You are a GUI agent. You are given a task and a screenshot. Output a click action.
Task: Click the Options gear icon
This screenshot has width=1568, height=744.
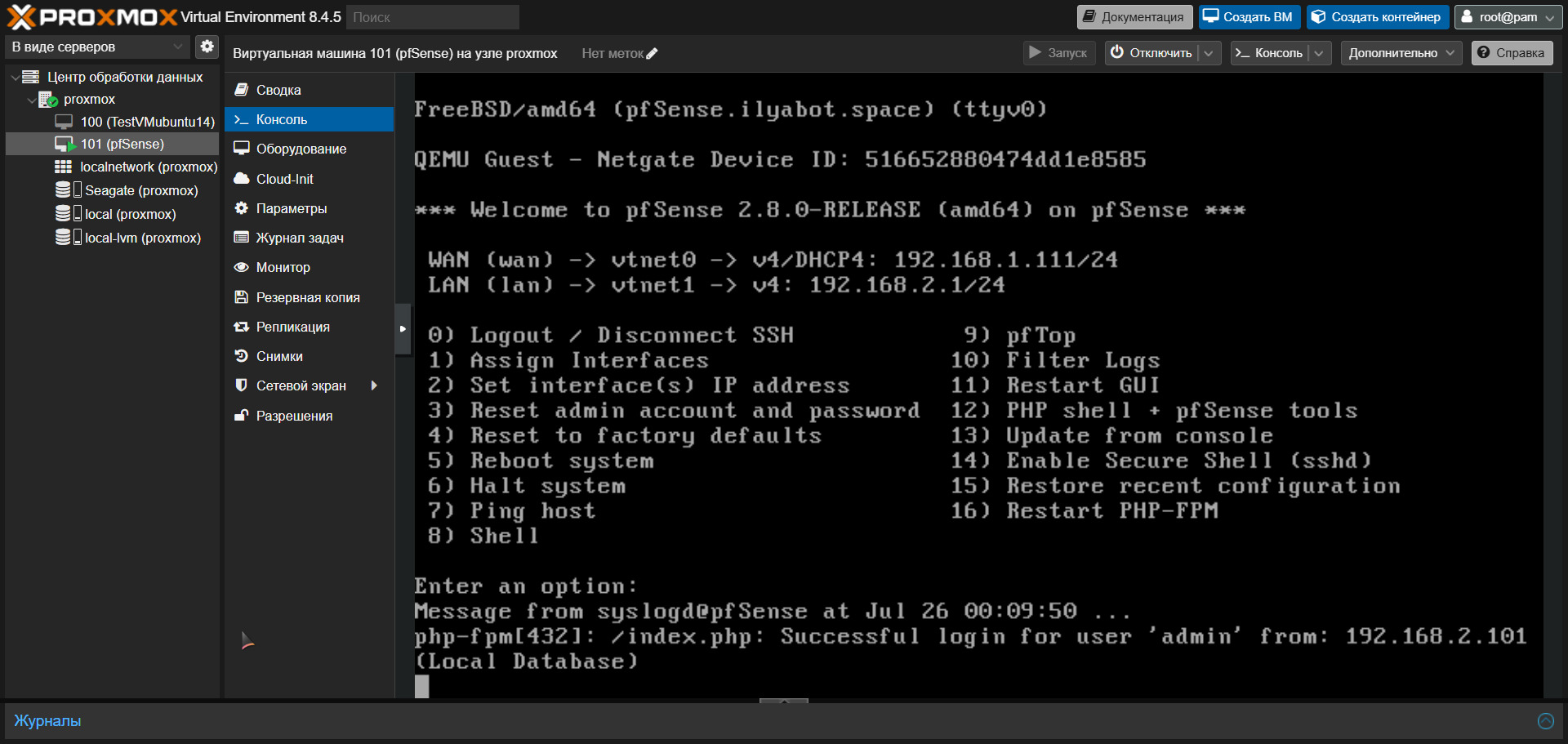[242, 208]
